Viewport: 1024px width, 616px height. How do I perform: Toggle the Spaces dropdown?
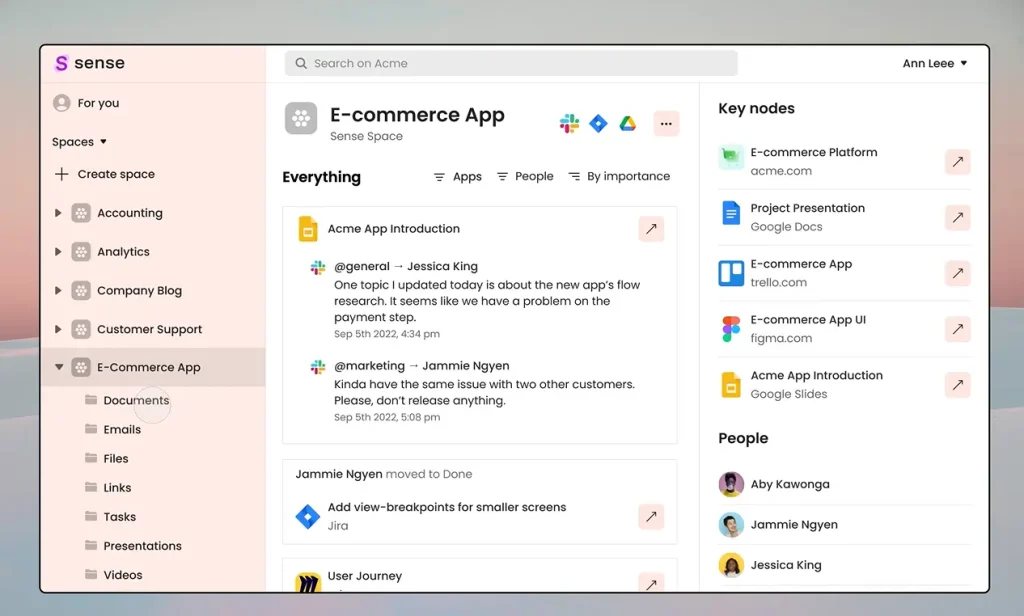(x=79, y=142)
